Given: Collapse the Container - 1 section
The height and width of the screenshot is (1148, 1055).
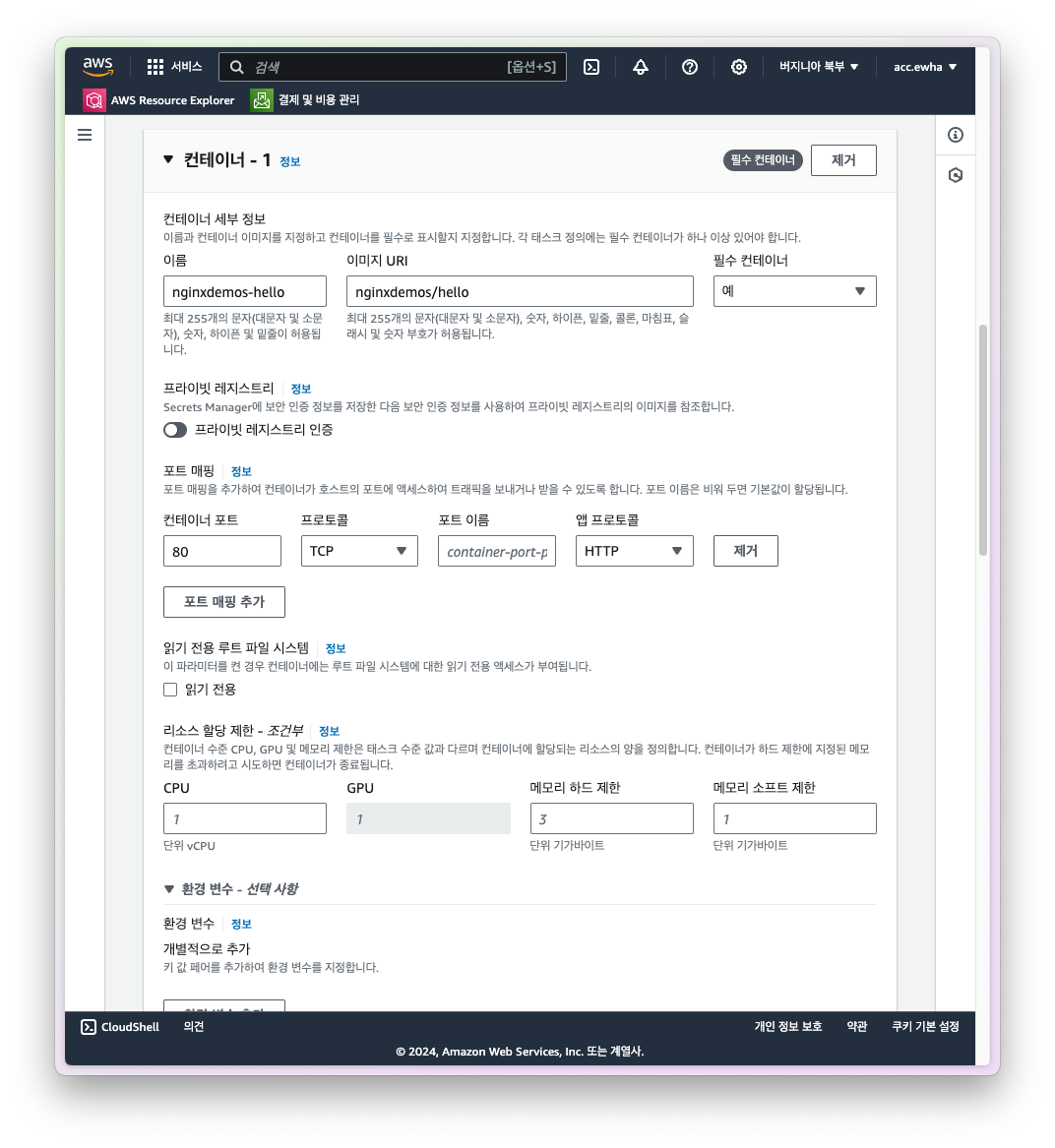Looking at the screenshot, I should click(x=168, y=159).
